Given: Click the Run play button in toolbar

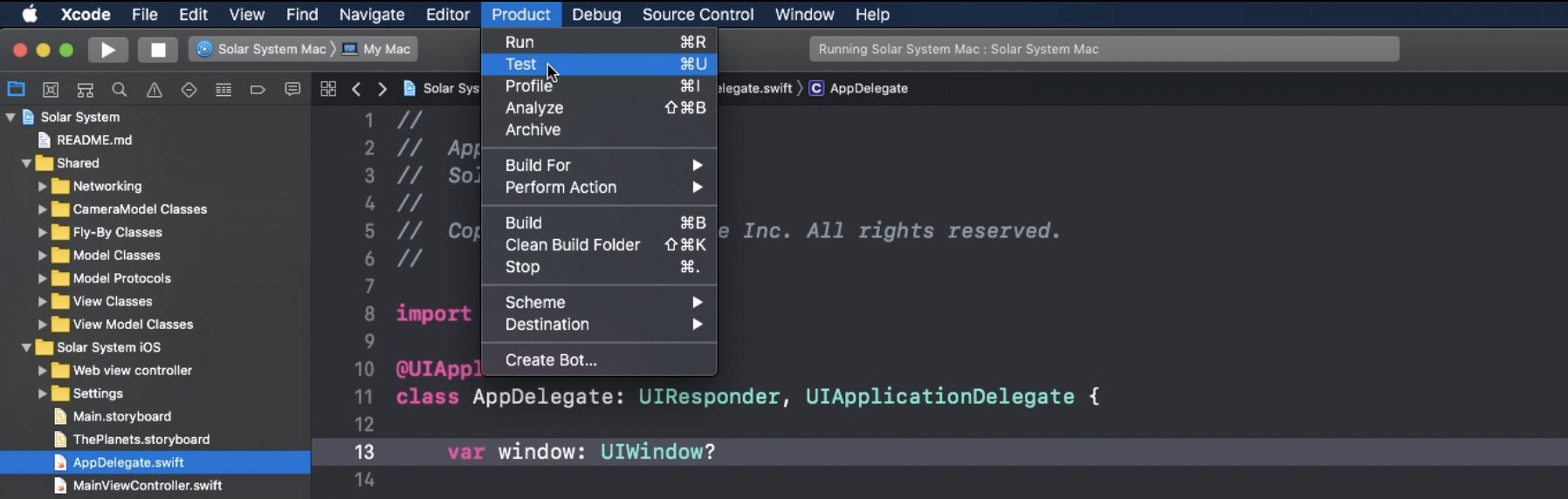Looking at the screenshot, I should coord(108,50).
